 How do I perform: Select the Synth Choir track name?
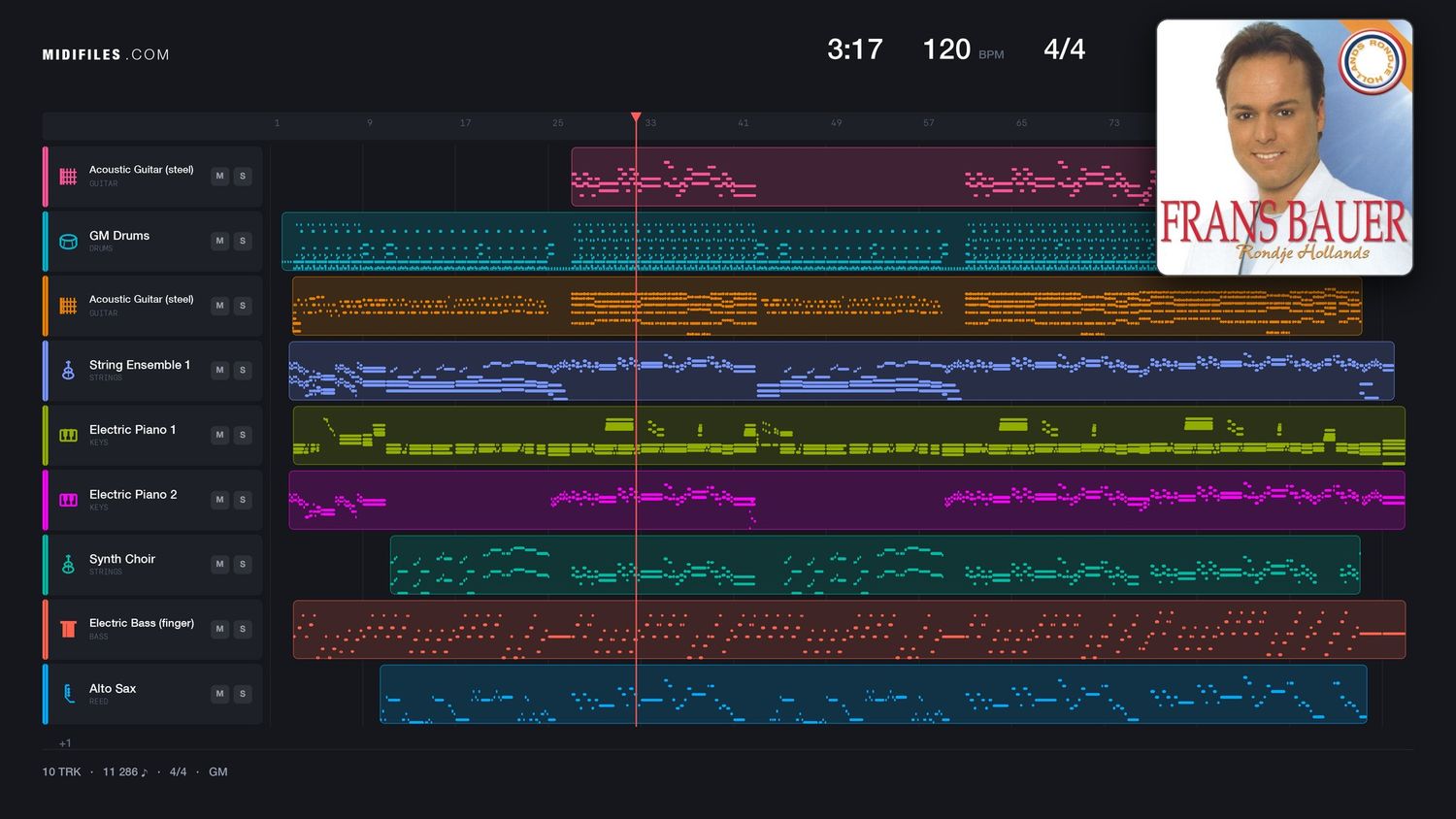click(122, 559)
